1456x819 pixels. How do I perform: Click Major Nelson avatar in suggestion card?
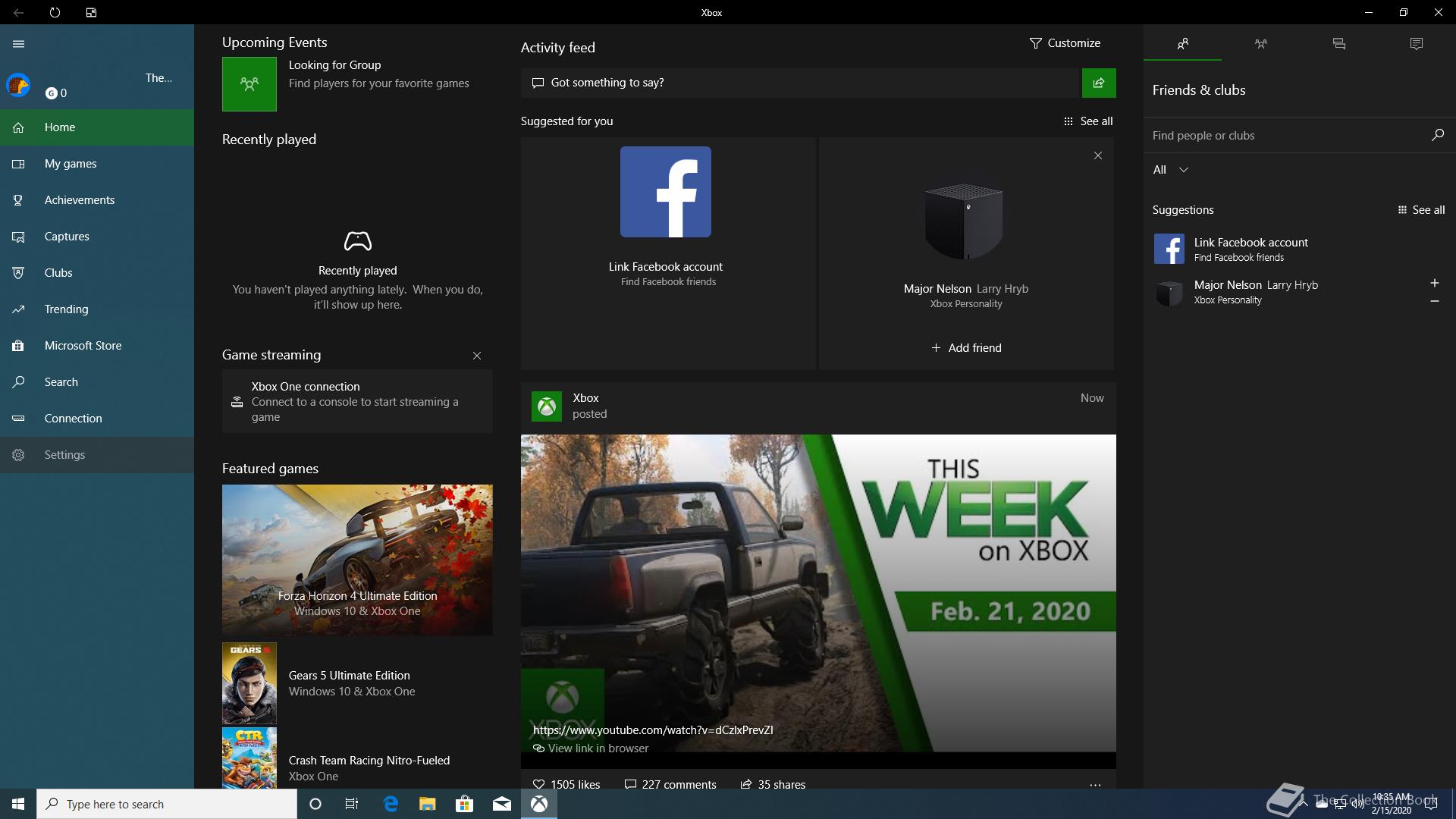coord(965,221)
